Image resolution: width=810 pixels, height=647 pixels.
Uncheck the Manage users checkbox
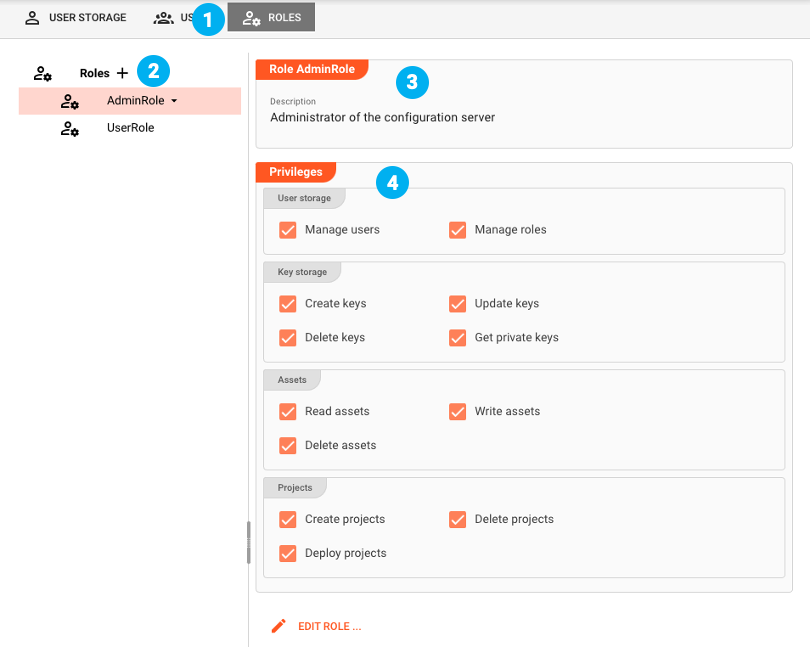288,230
